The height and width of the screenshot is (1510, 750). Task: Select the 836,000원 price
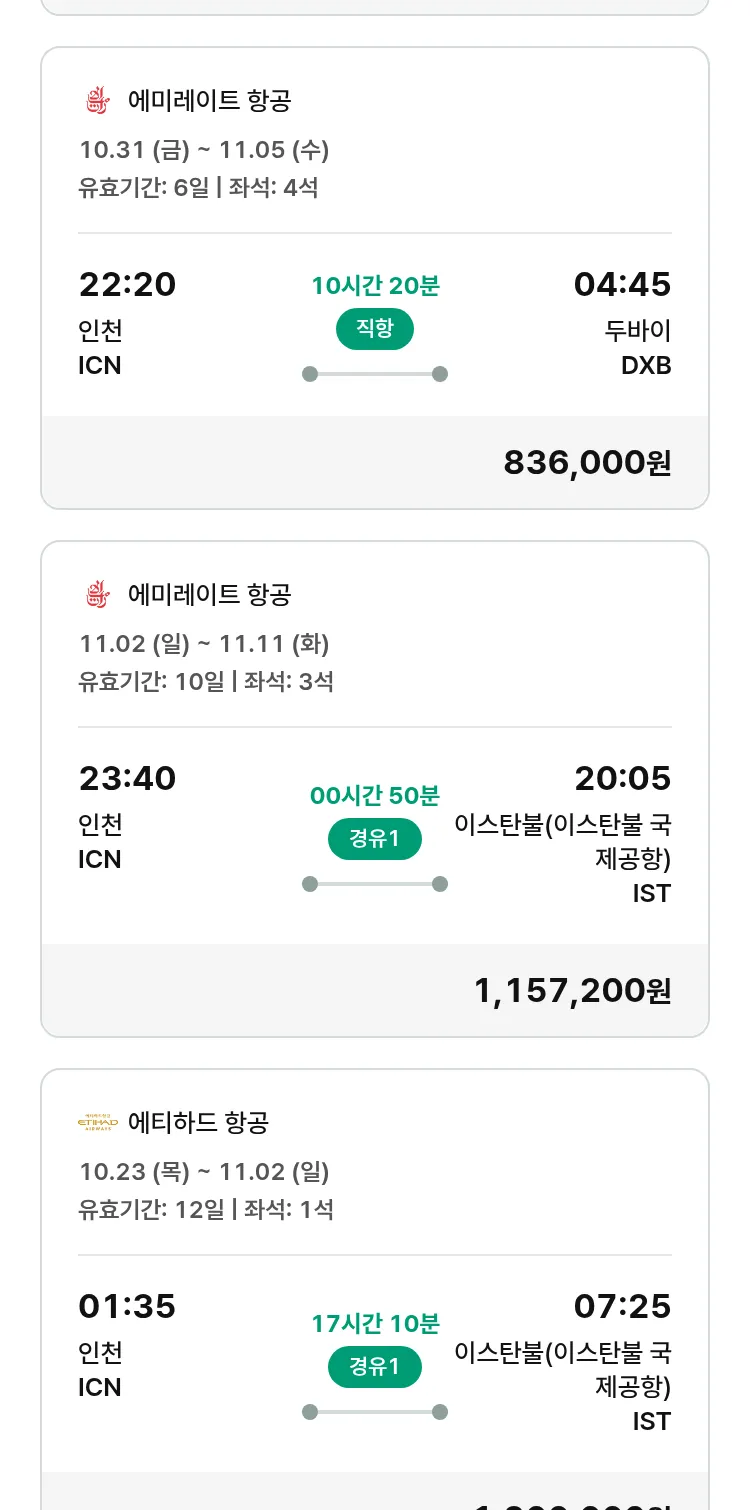[x=587, y=463]
